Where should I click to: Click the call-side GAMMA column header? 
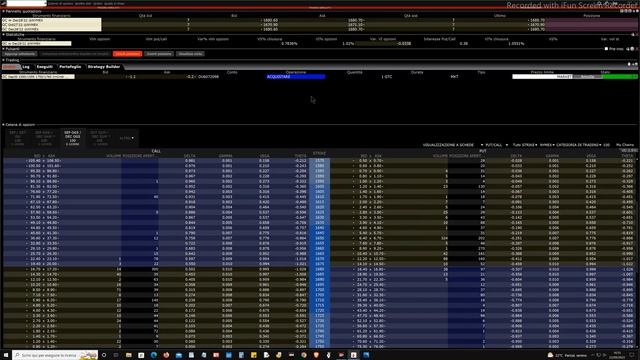pyautogui.click(x=226, y=156)
